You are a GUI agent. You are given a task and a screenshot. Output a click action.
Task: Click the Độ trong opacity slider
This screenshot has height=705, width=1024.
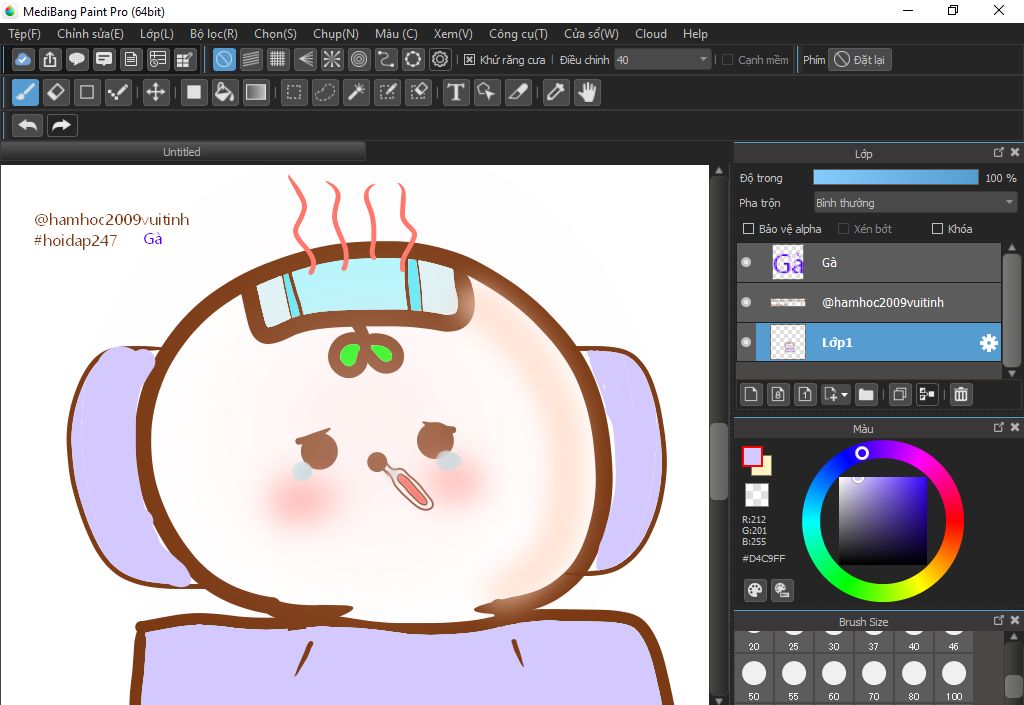[x=896, y=178]
